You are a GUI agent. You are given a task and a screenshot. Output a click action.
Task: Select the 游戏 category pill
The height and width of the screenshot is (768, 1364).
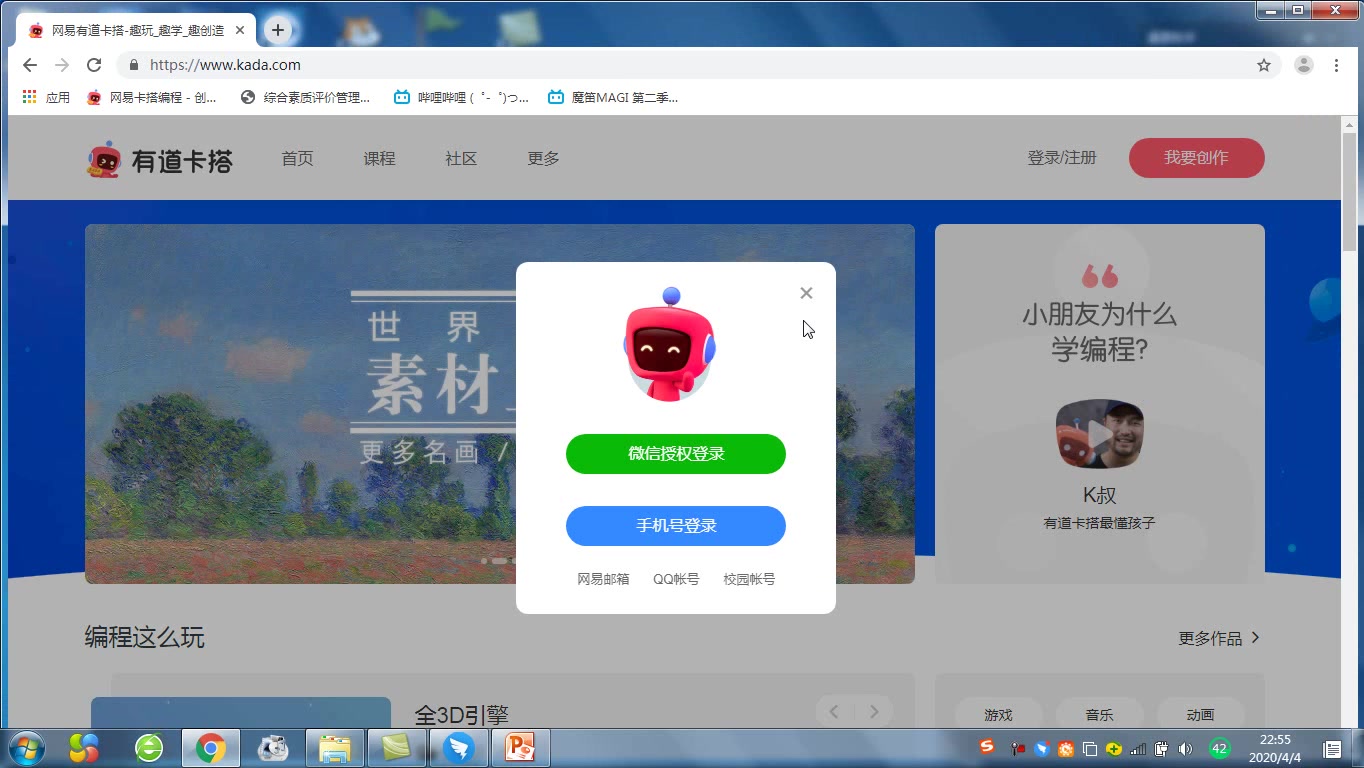pos(998,715)
